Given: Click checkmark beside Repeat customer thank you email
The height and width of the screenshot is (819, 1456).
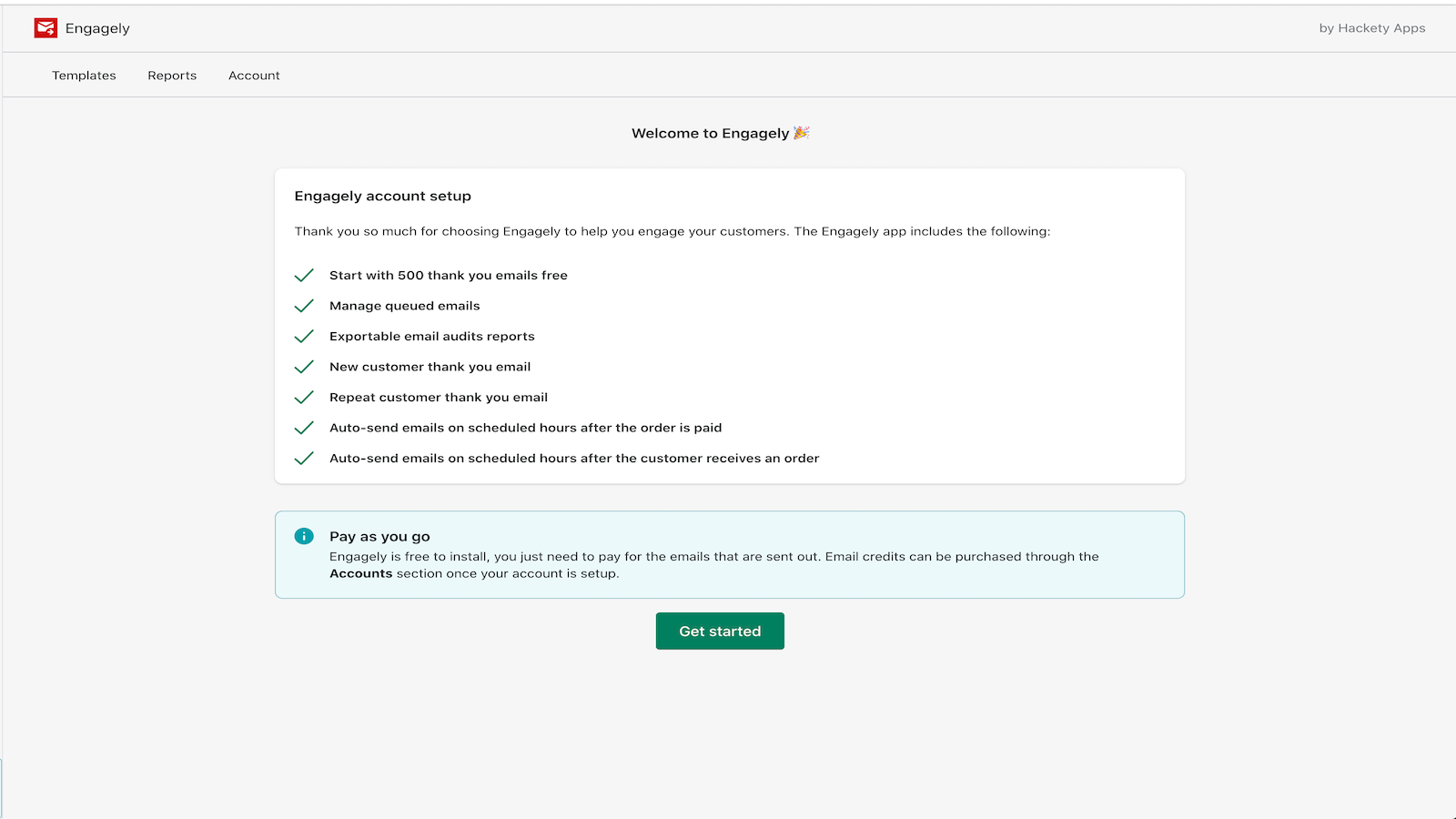Looking at the screenshot, I should (304, 398).
